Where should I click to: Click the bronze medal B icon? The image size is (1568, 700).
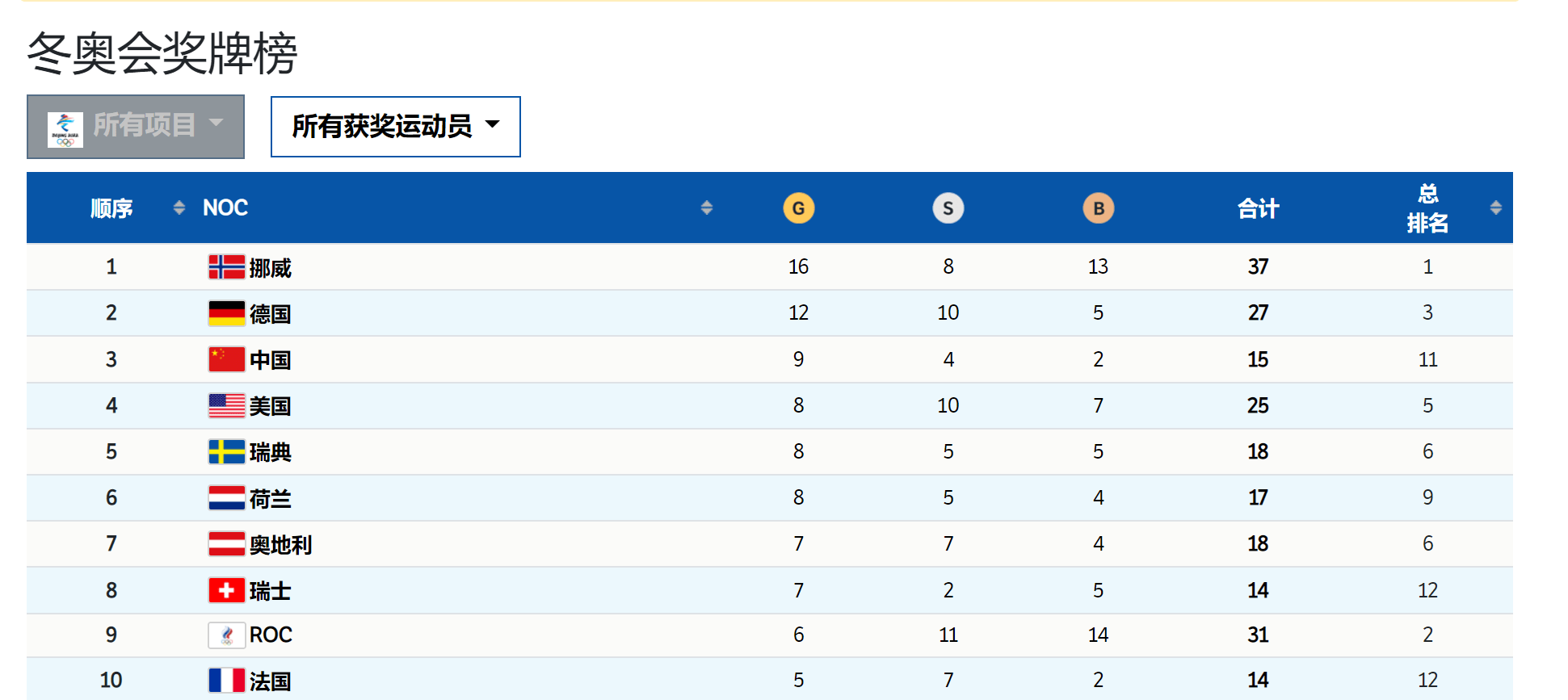pos(1098,208)
